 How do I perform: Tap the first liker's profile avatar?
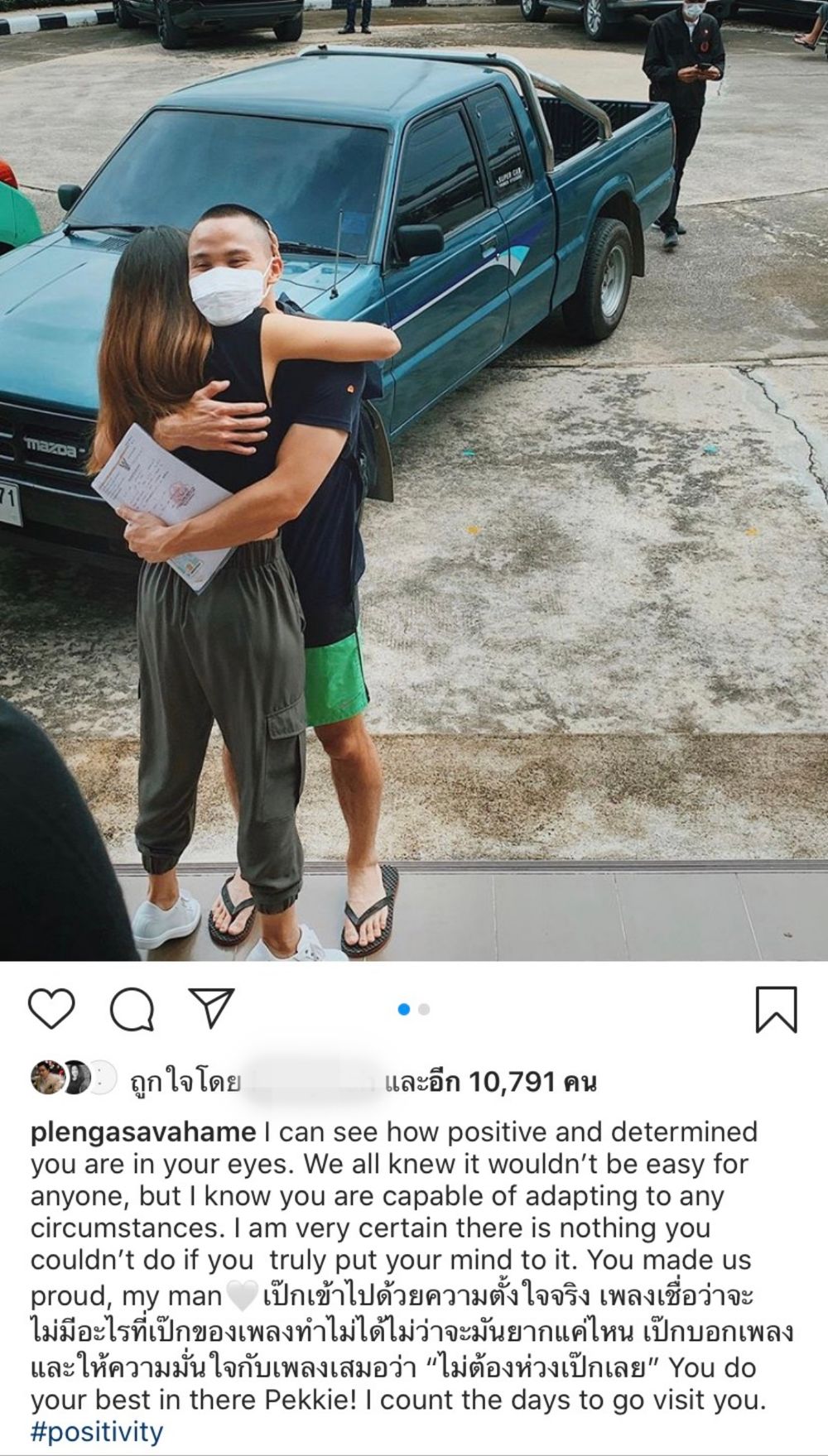[x=47, y=1077]
